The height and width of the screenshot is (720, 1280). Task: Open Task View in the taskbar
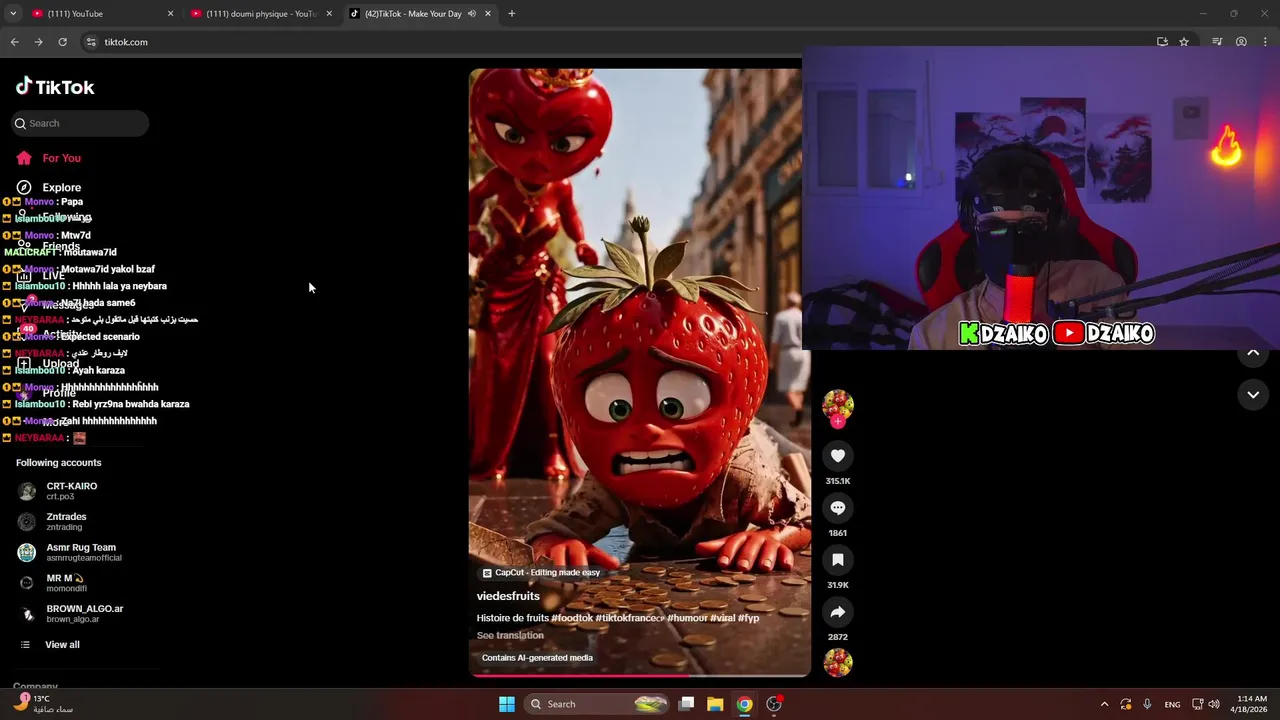[686, 704]
